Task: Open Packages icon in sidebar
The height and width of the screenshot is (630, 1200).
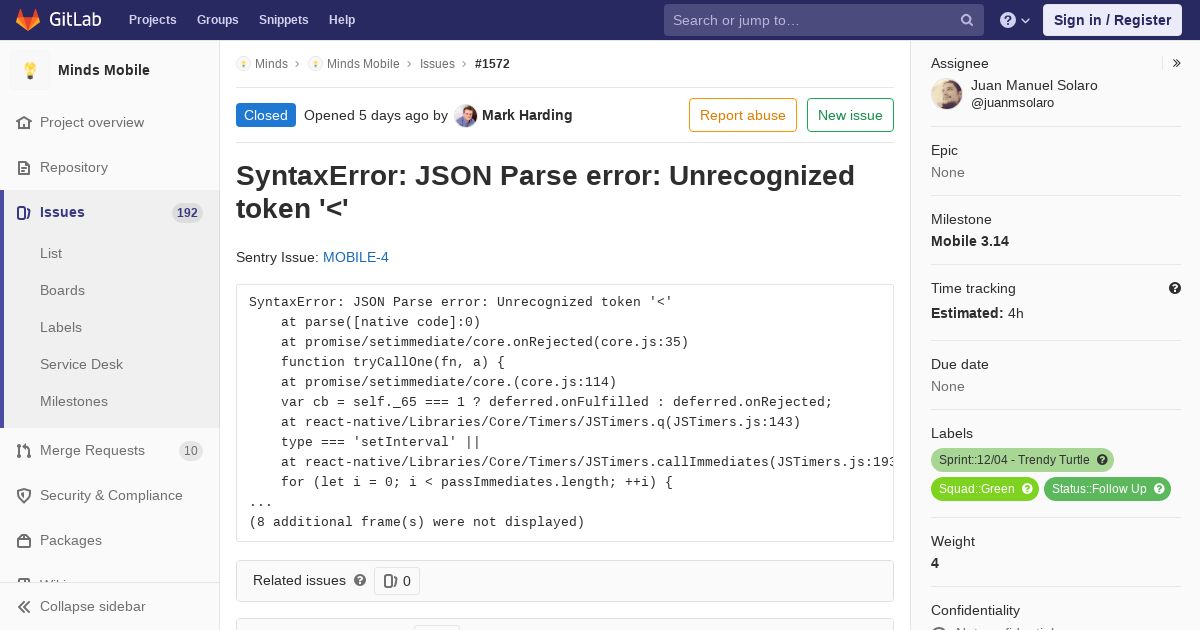Action: [24, 540]
